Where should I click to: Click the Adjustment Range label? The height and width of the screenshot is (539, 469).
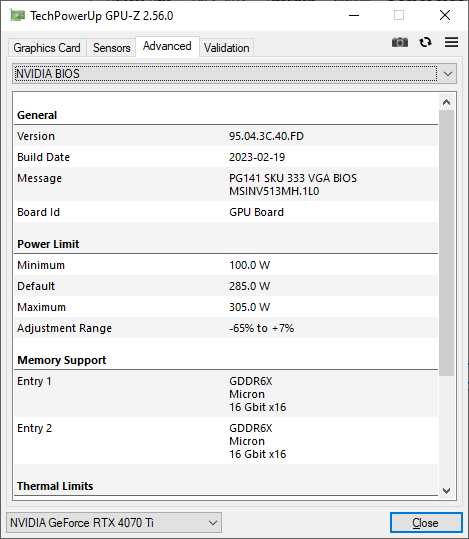(65, 328)
